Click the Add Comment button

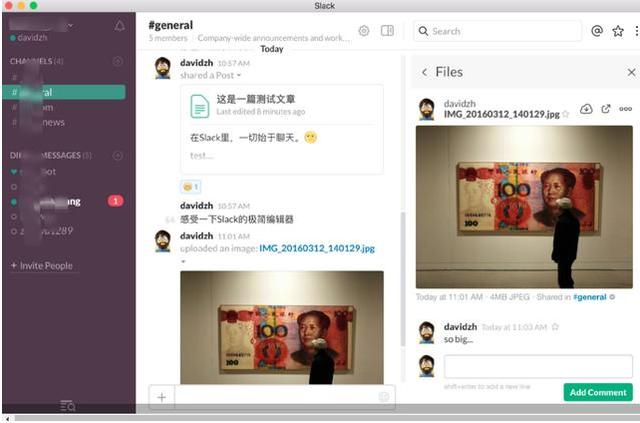[597, 393]
